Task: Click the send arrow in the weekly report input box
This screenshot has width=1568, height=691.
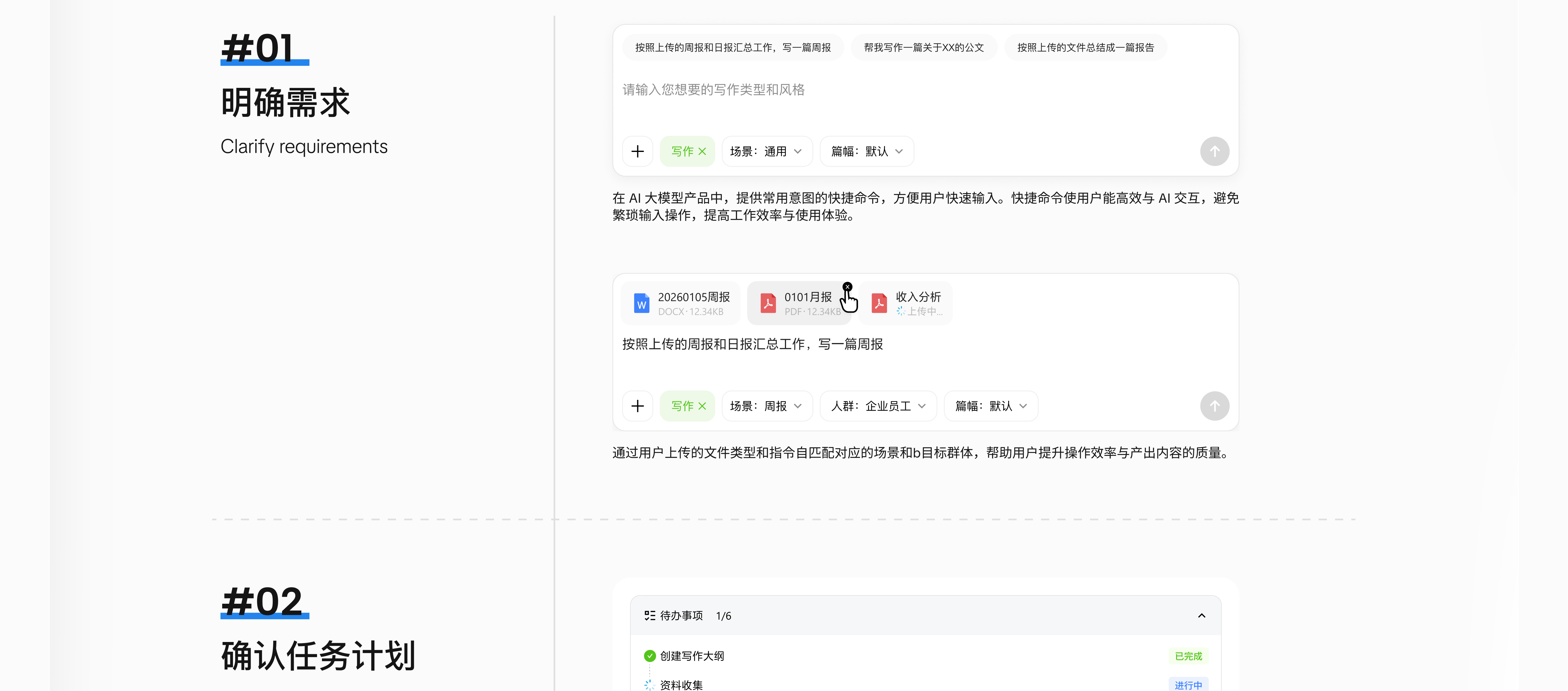Action: [x=1214, y=406]
